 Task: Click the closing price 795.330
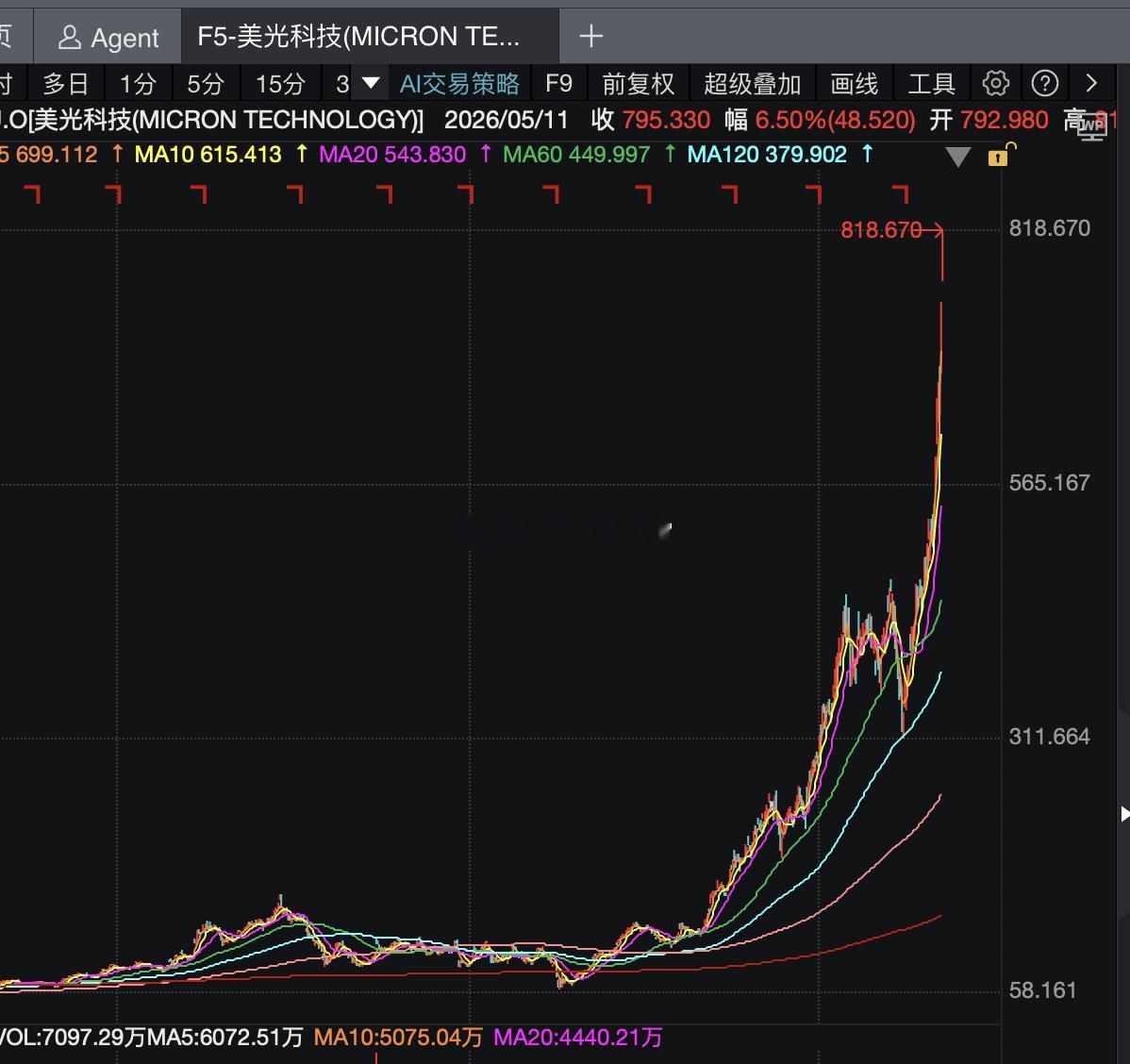pos(666,120)
